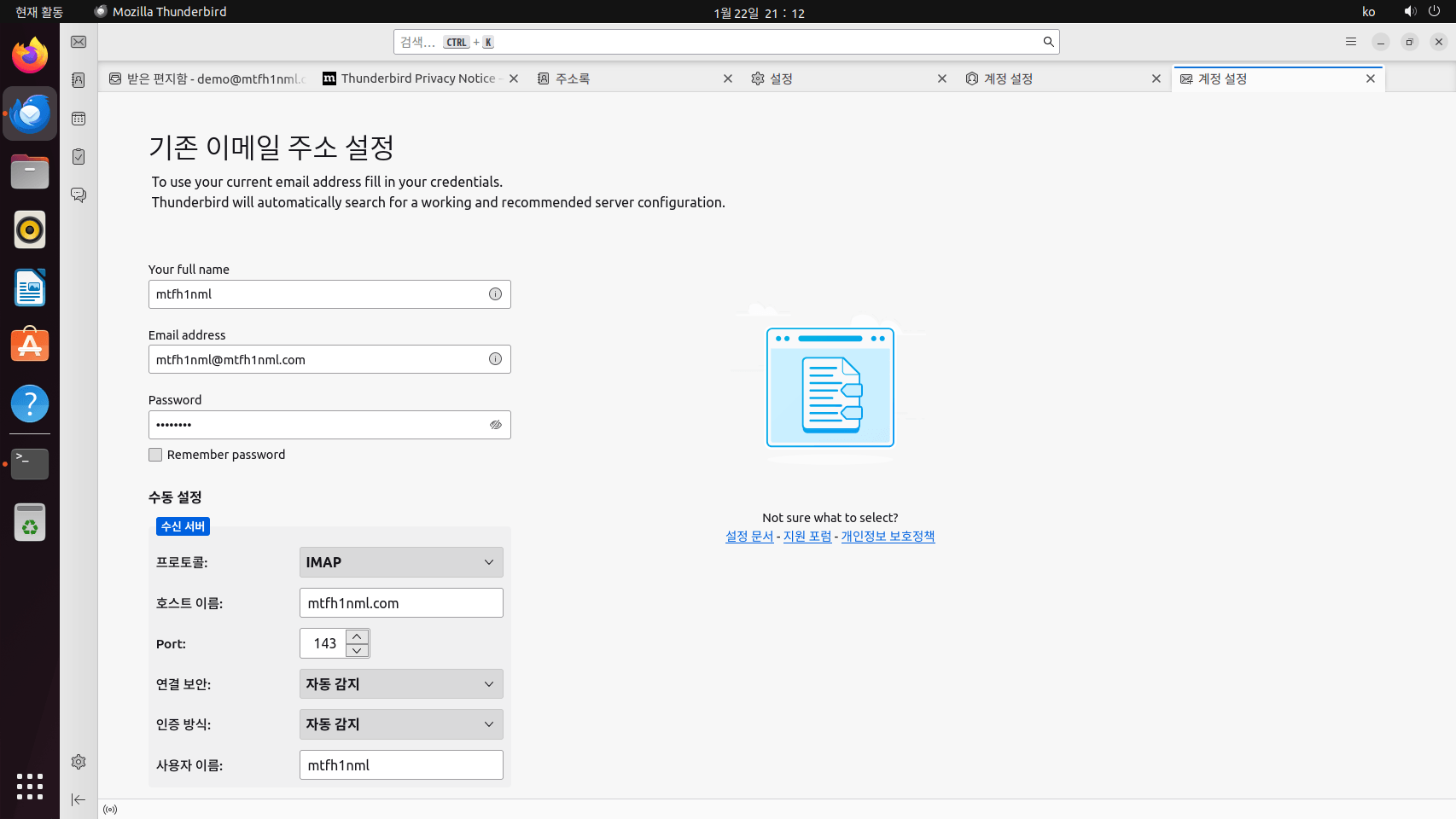Open the Address Book sidebar icon

(x=79, y=80)
